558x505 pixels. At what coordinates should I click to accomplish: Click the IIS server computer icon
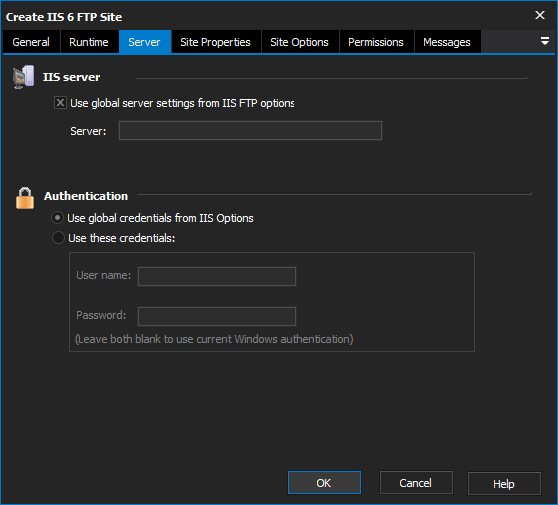[x=23, y=77]
